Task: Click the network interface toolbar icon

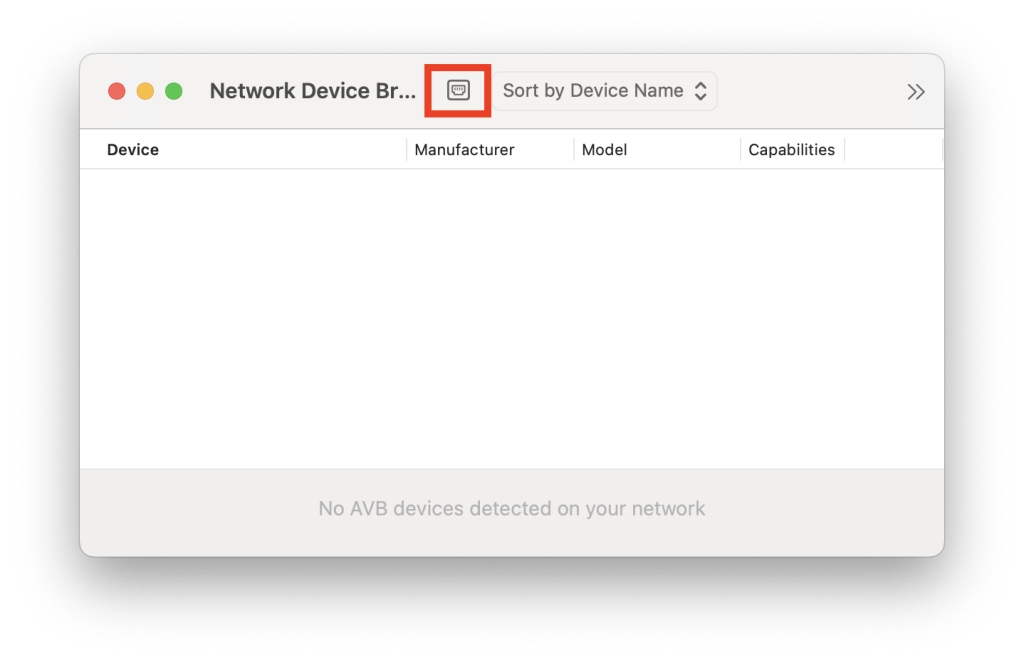Action: pyautogui.click(x=458, y=91)
